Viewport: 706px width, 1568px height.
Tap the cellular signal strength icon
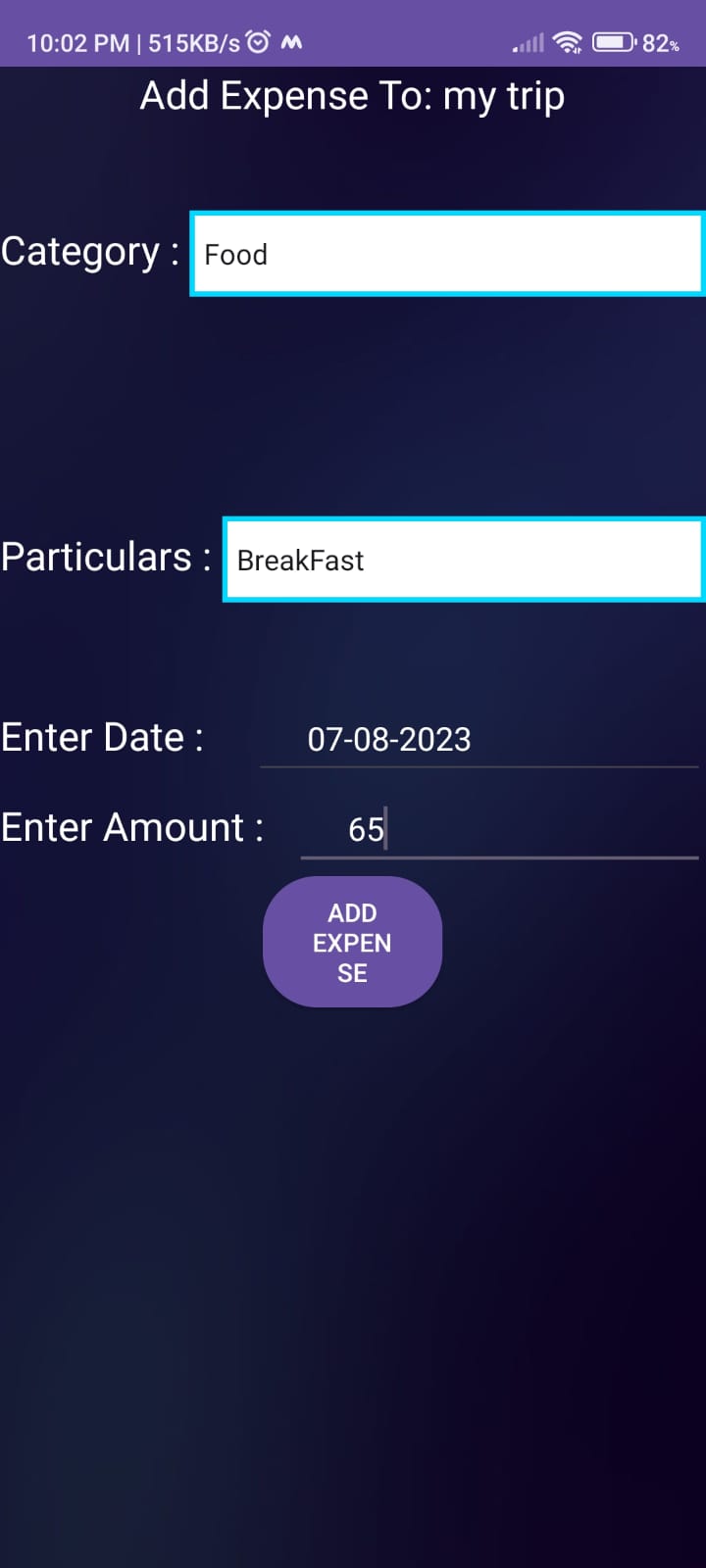[527, 41]
